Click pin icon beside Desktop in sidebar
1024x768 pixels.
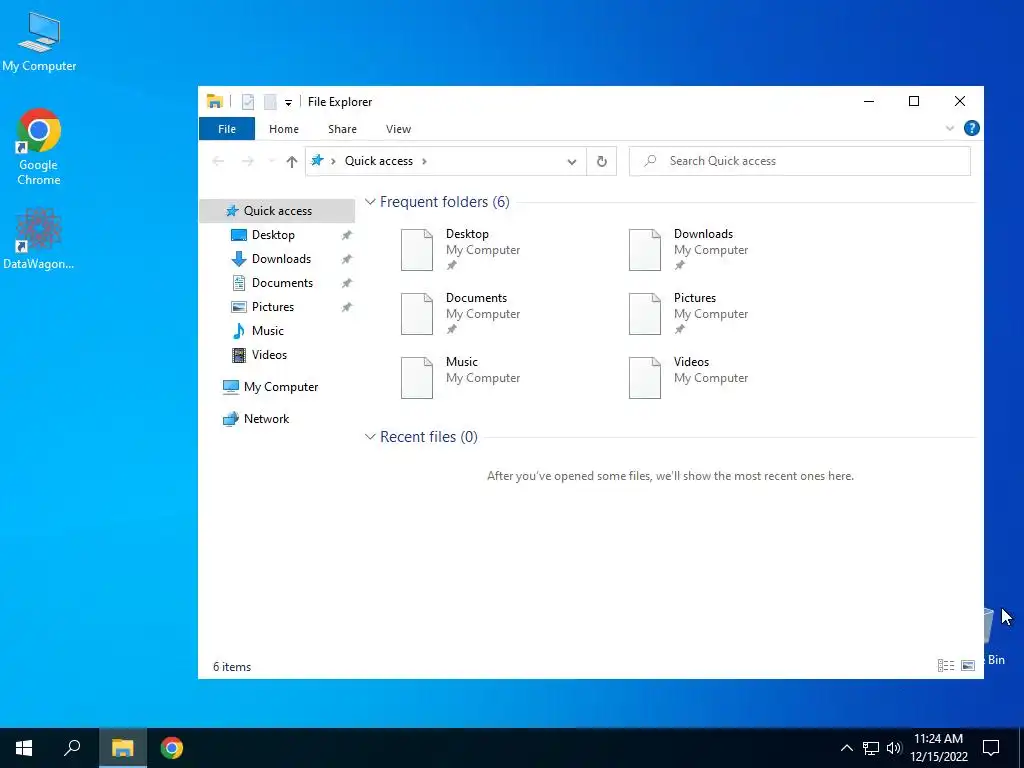click(347, 235)
